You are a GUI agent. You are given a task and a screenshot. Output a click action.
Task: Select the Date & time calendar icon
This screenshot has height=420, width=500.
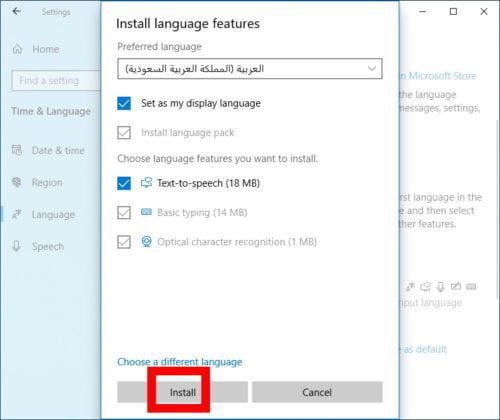tap(17, 150)
